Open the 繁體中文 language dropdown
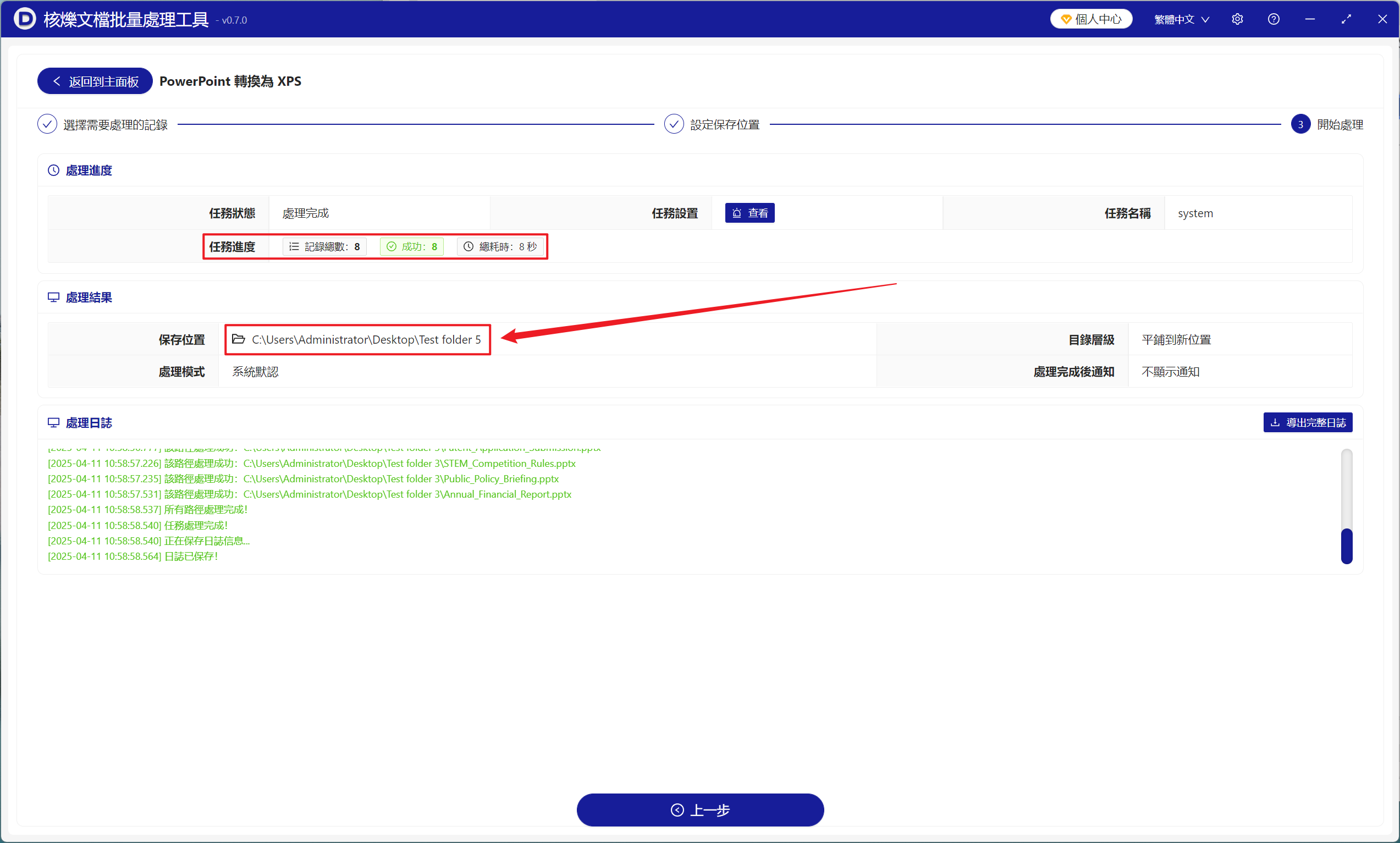Screen dimensions: 1400x843 [1181, 19]
